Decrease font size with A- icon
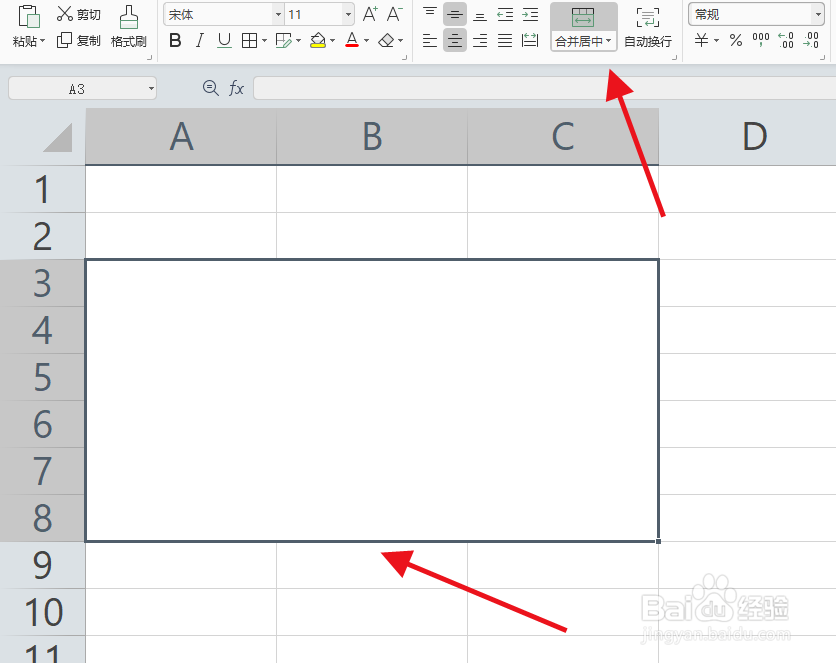The width and height of the screenshot is (836, 663). click(x=395, y=14)
